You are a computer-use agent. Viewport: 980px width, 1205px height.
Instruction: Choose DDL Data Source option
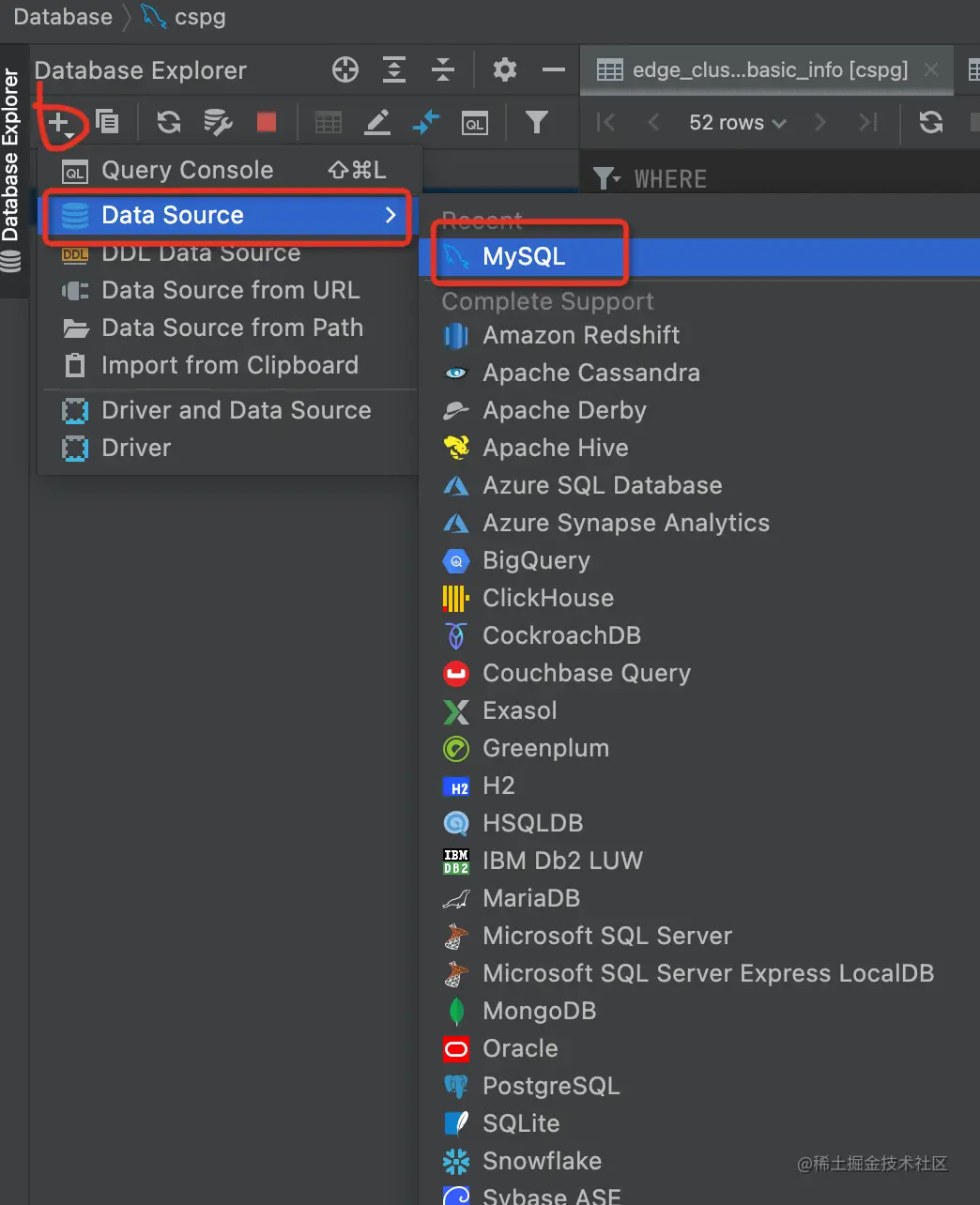tap(227, 252)
